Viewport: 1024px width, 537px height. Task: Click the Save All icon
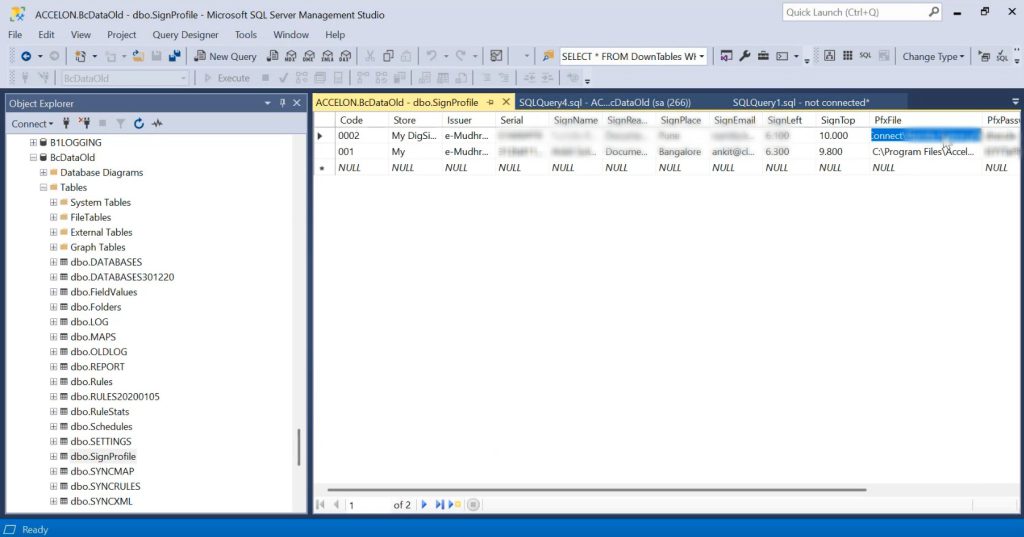[174, 56]
